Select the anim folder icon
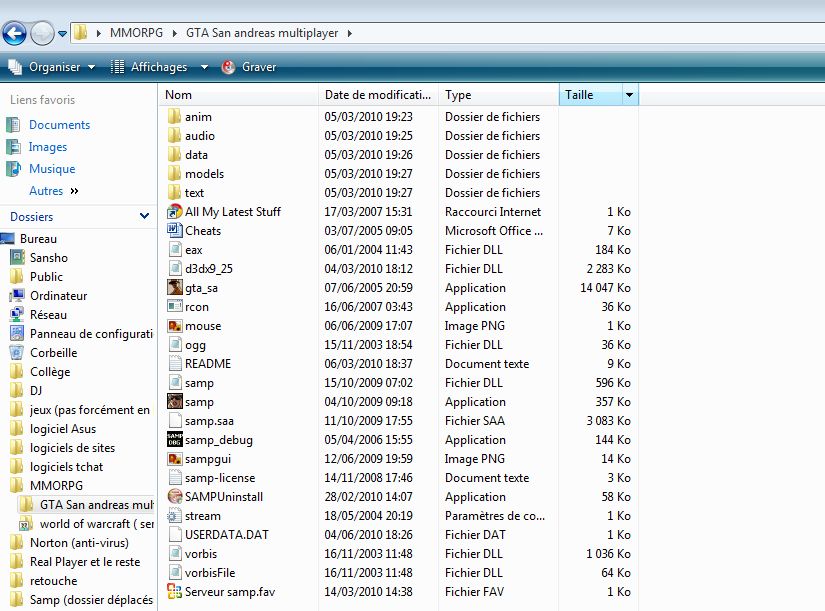The height and width of the screenshot is (611, 825). pos(174,116)
